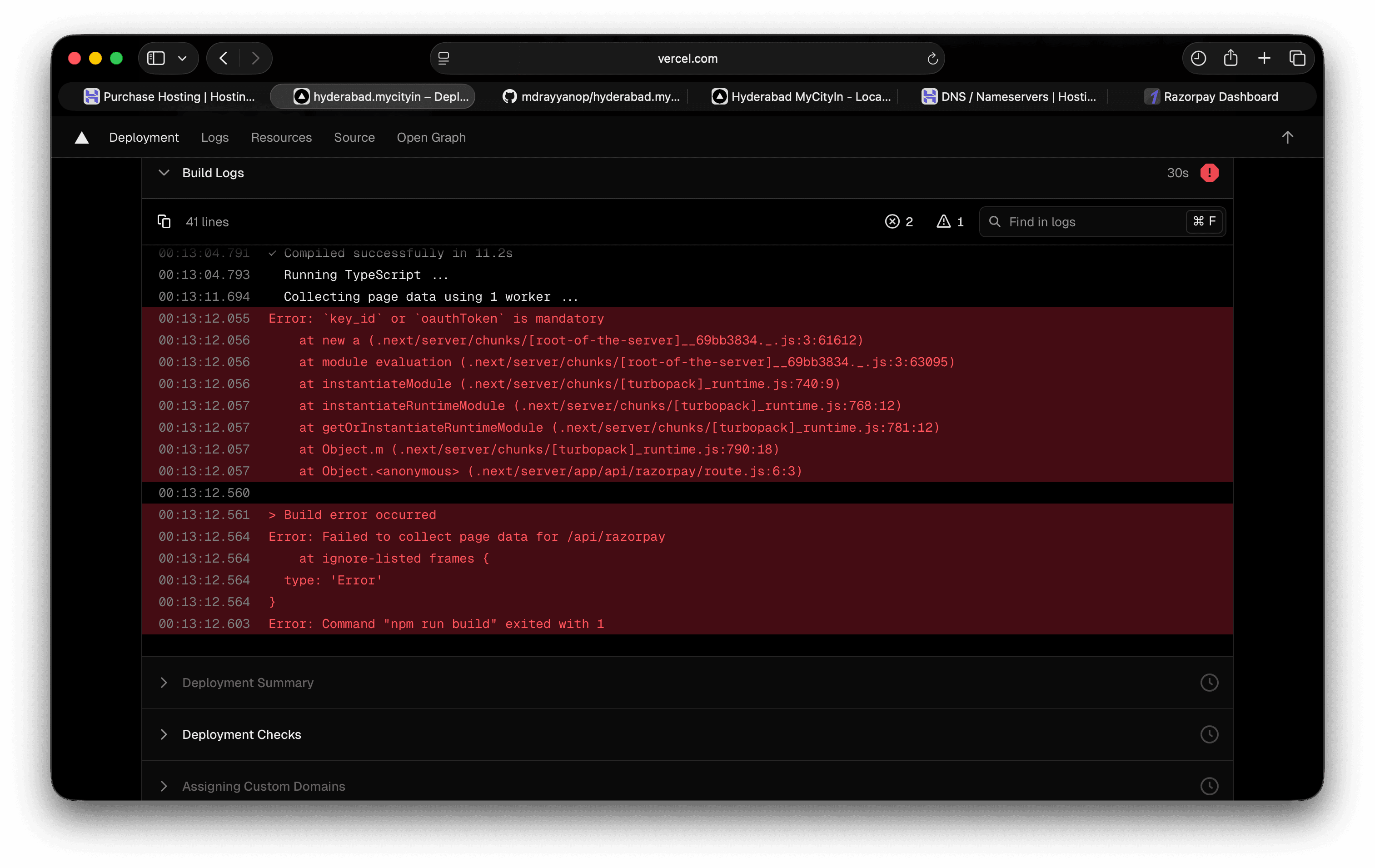Copy build logs with the copy icon
This screenshot has width=1375, height=868.
164,222
